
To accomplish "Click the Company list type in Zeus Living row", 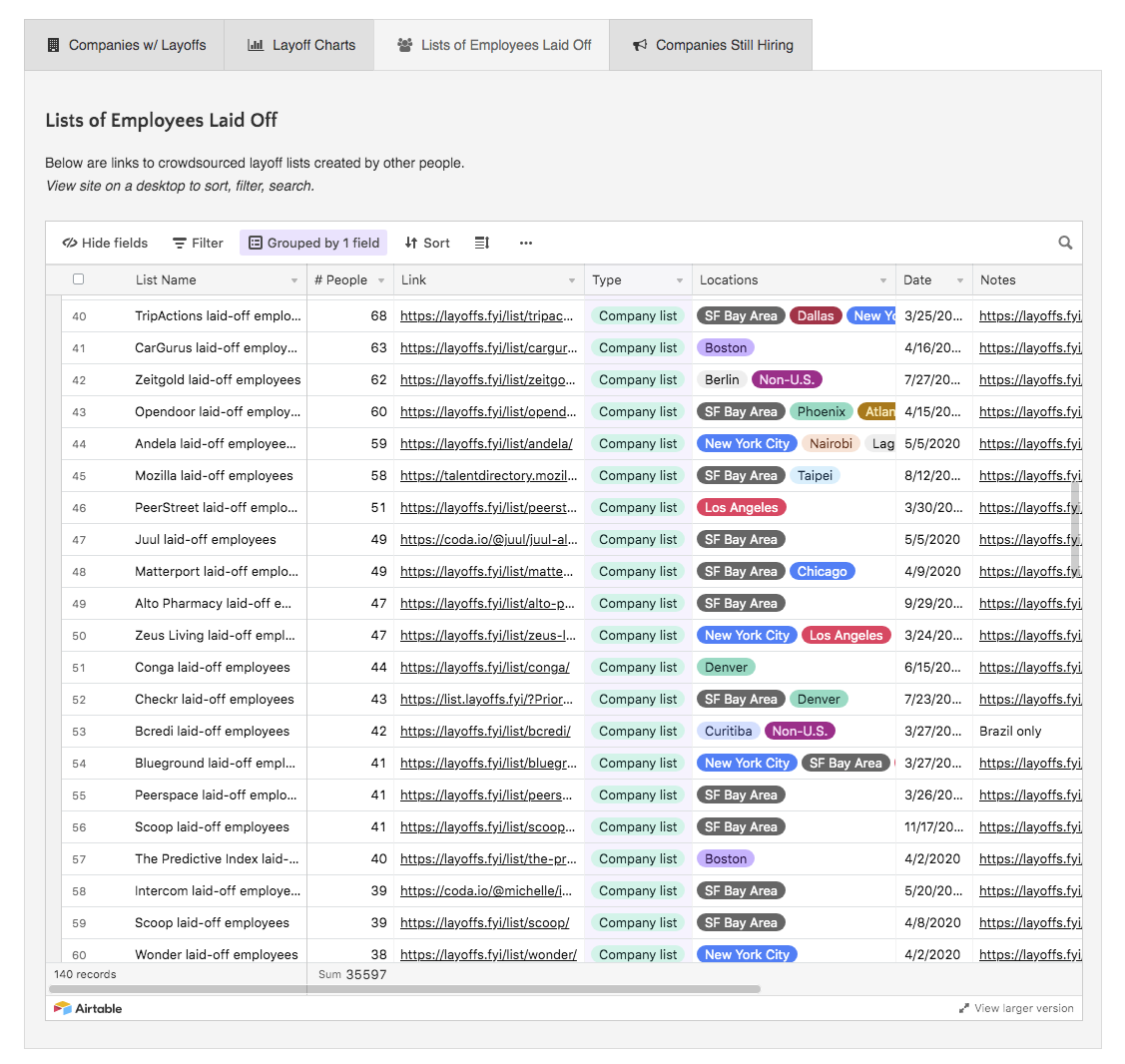I will [638, 636].
